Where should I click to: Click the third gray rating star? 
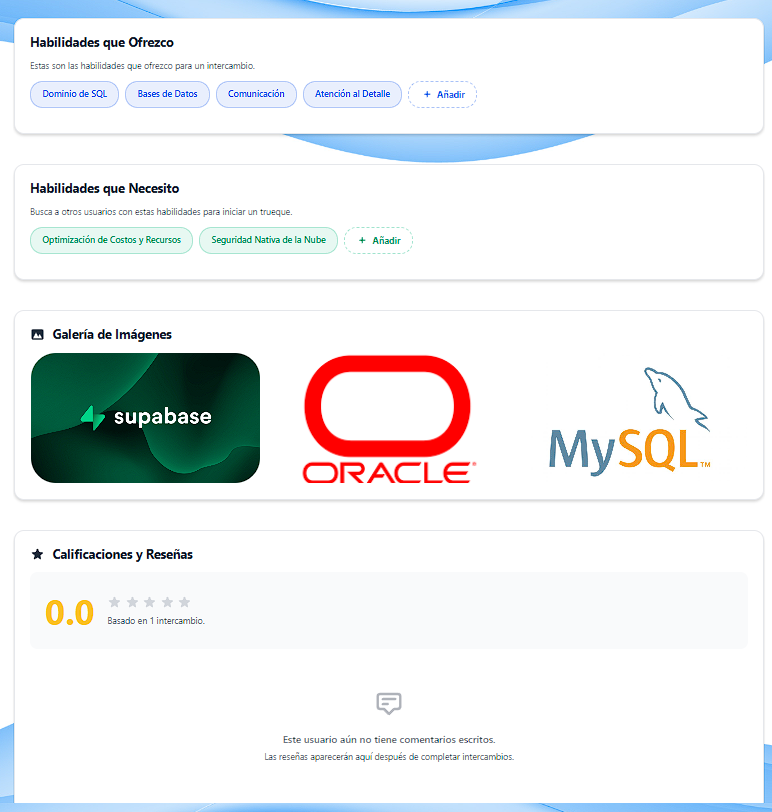150,602
